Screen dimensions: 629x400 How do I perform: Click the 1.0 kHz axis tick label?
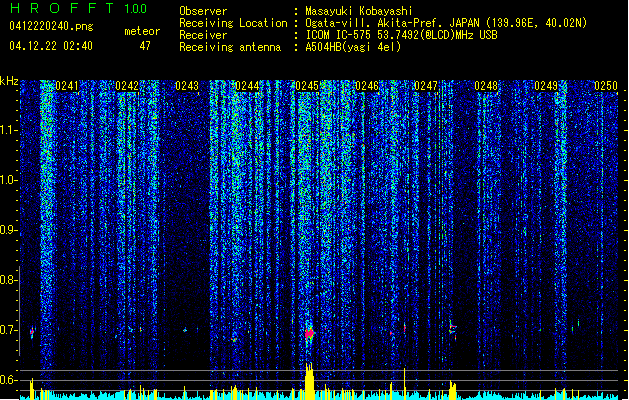pos(8,180)
